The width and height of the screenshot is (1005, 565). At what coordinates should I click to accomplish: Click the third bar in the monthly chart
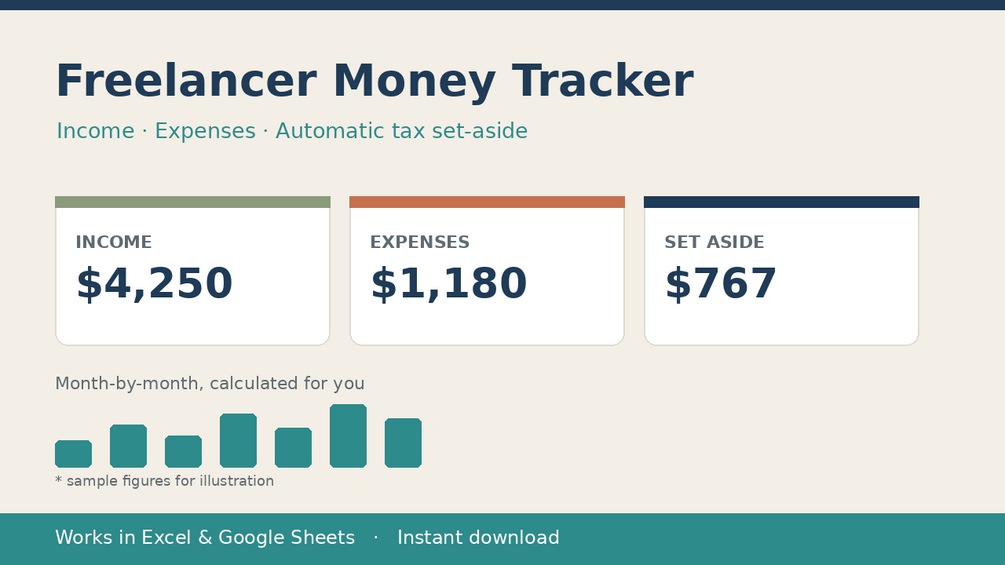[x=183, y=452]
